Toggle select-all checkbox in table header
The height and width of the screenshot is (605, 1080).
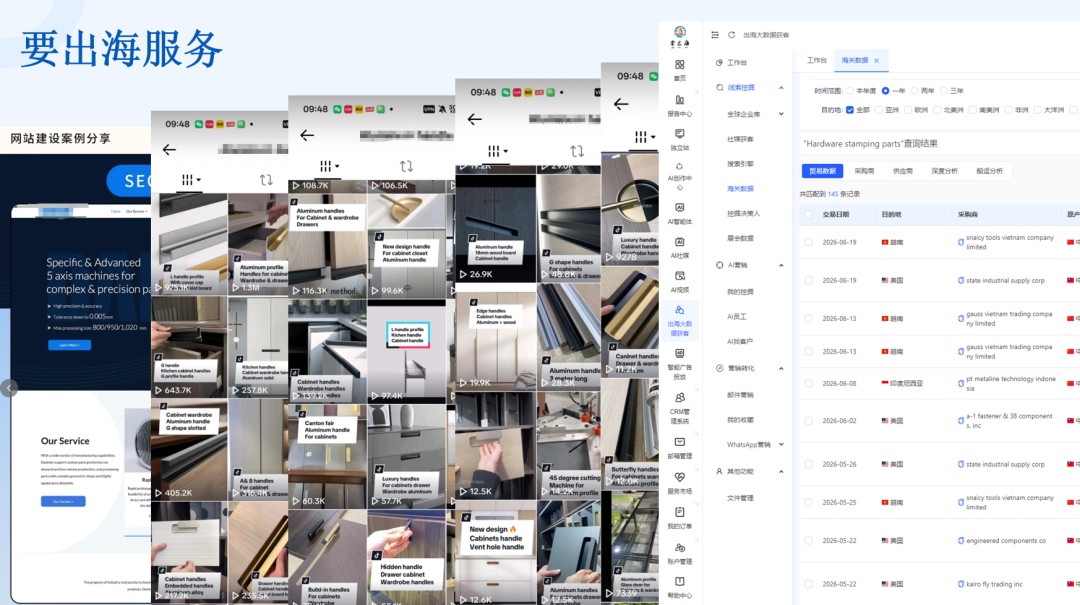tap(809, 214)
